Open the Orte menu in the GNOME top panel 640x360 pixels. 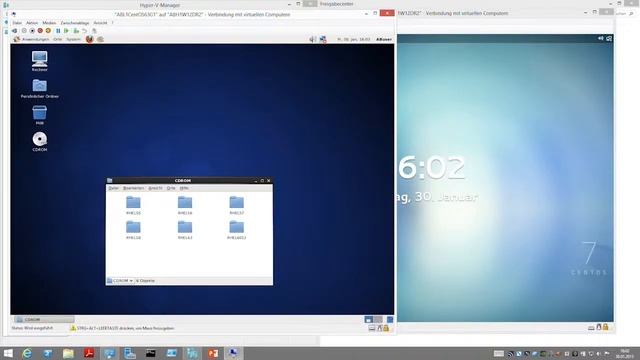(58, 39)
